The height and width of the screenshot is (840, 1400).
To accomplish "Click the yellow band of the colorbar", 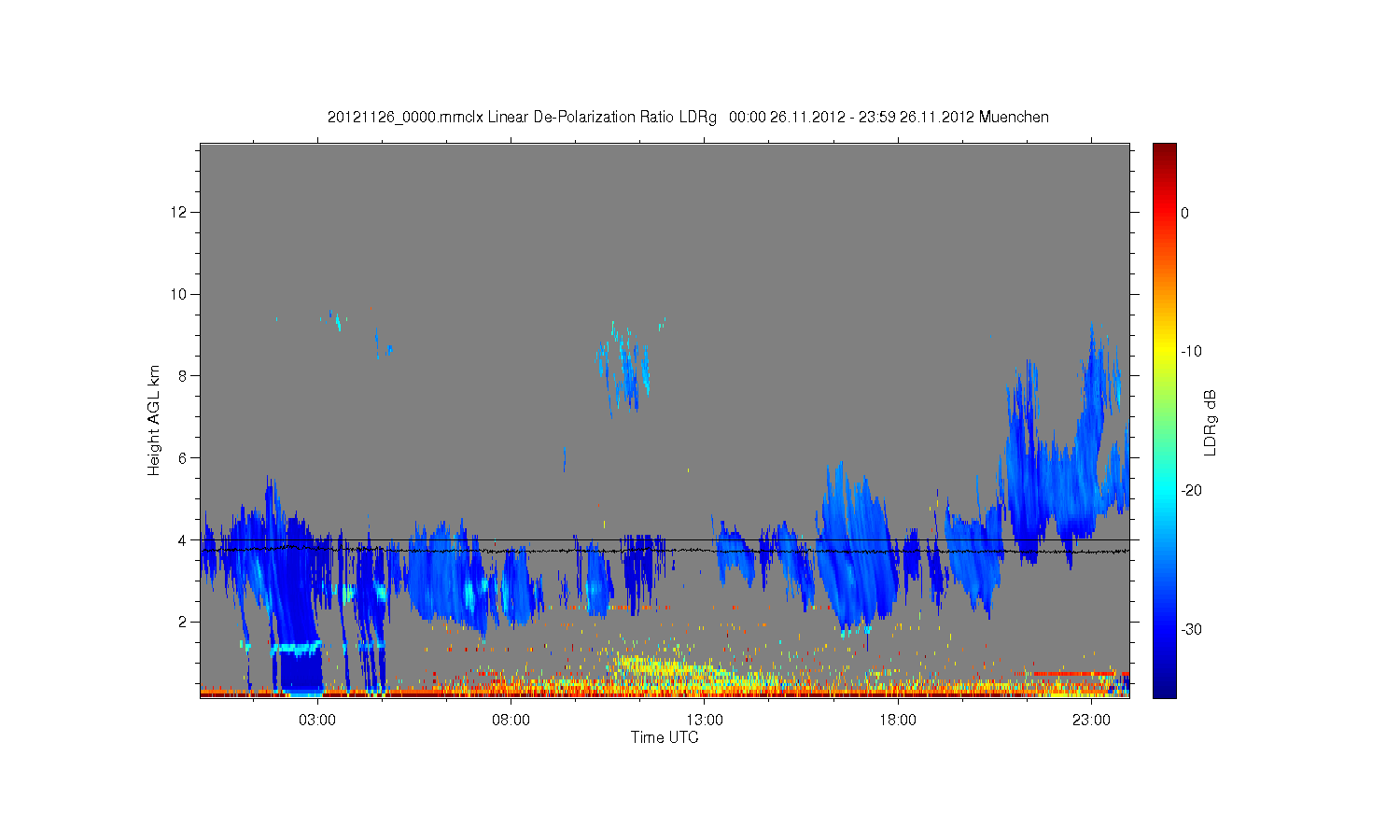I will click(x=1165, y=352).
